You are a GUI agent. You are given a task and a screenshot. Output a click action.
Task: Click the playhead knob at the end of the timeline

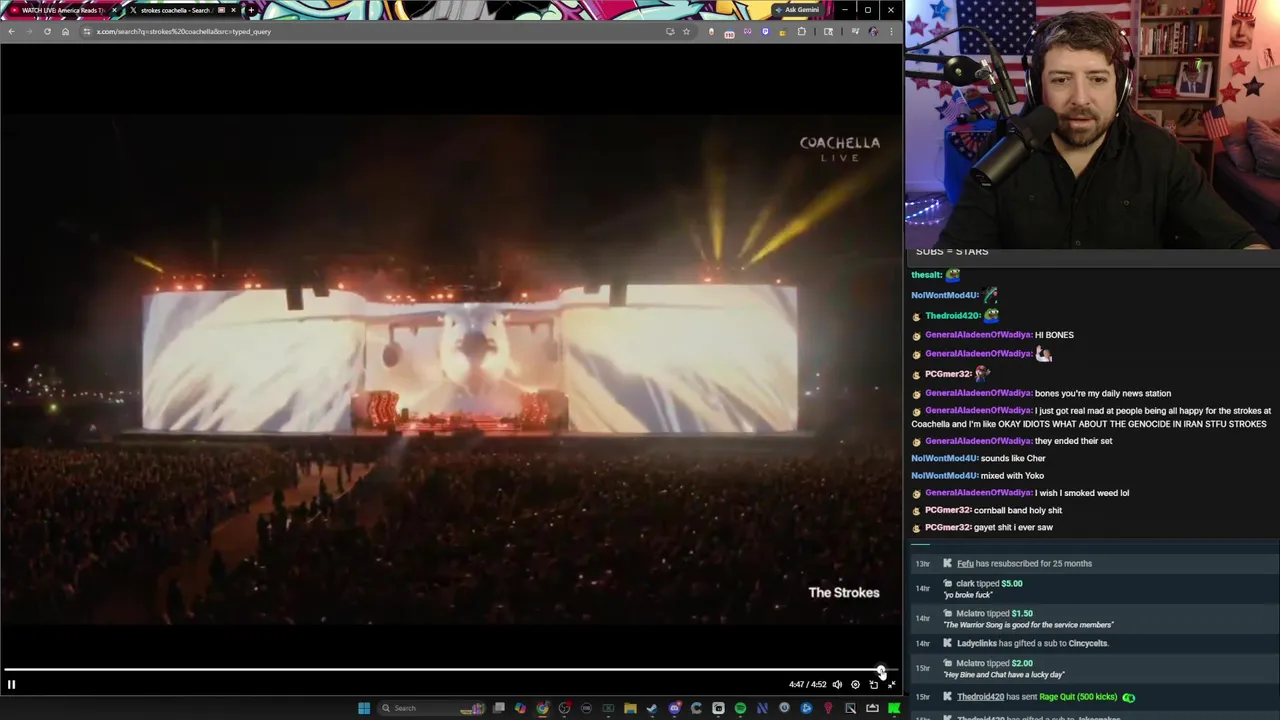(x=881, y=670)
